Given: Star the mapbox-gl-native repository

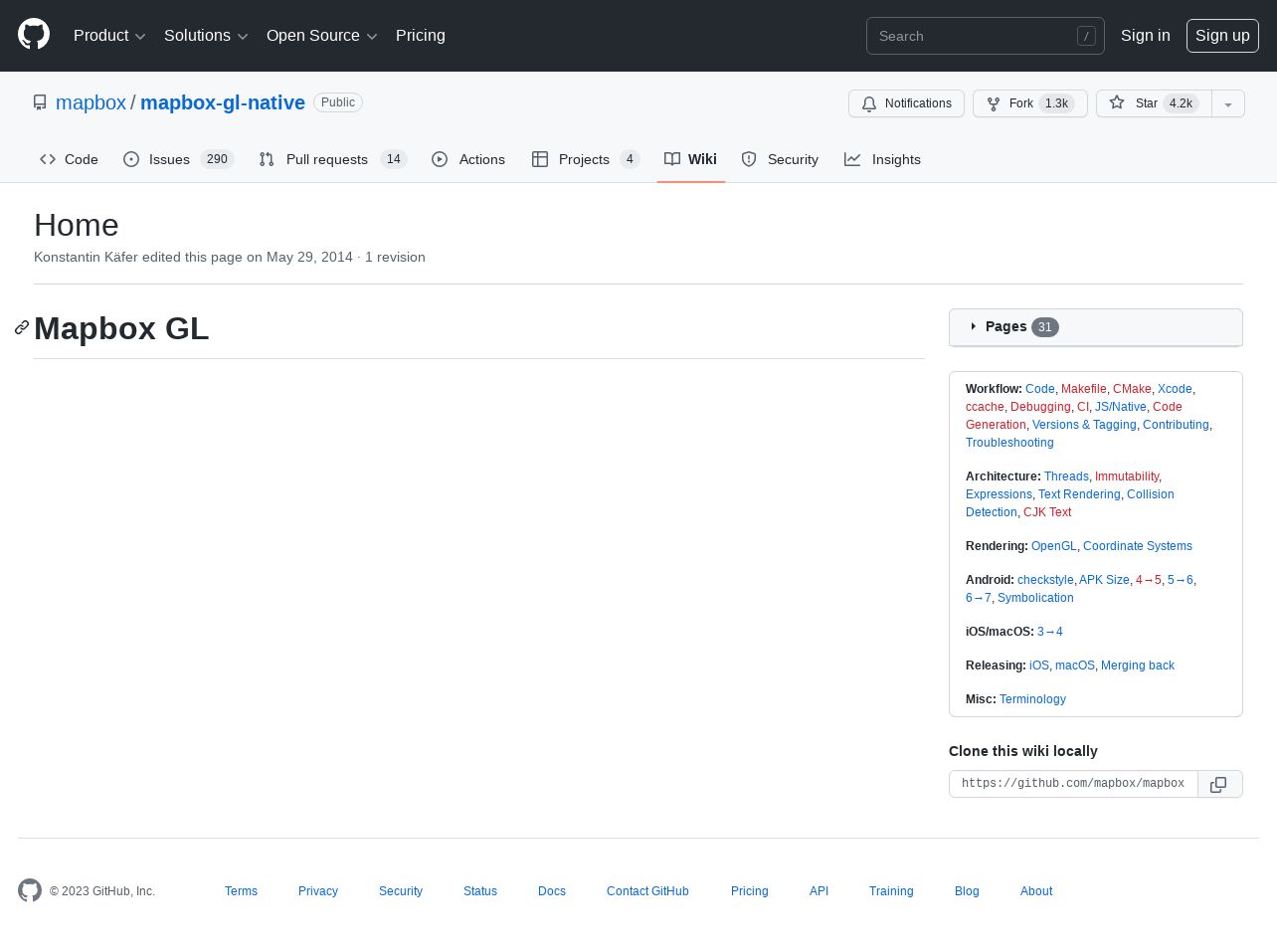Looking at the screenshot, I should pyautogui.click(x=1154, y=103).
